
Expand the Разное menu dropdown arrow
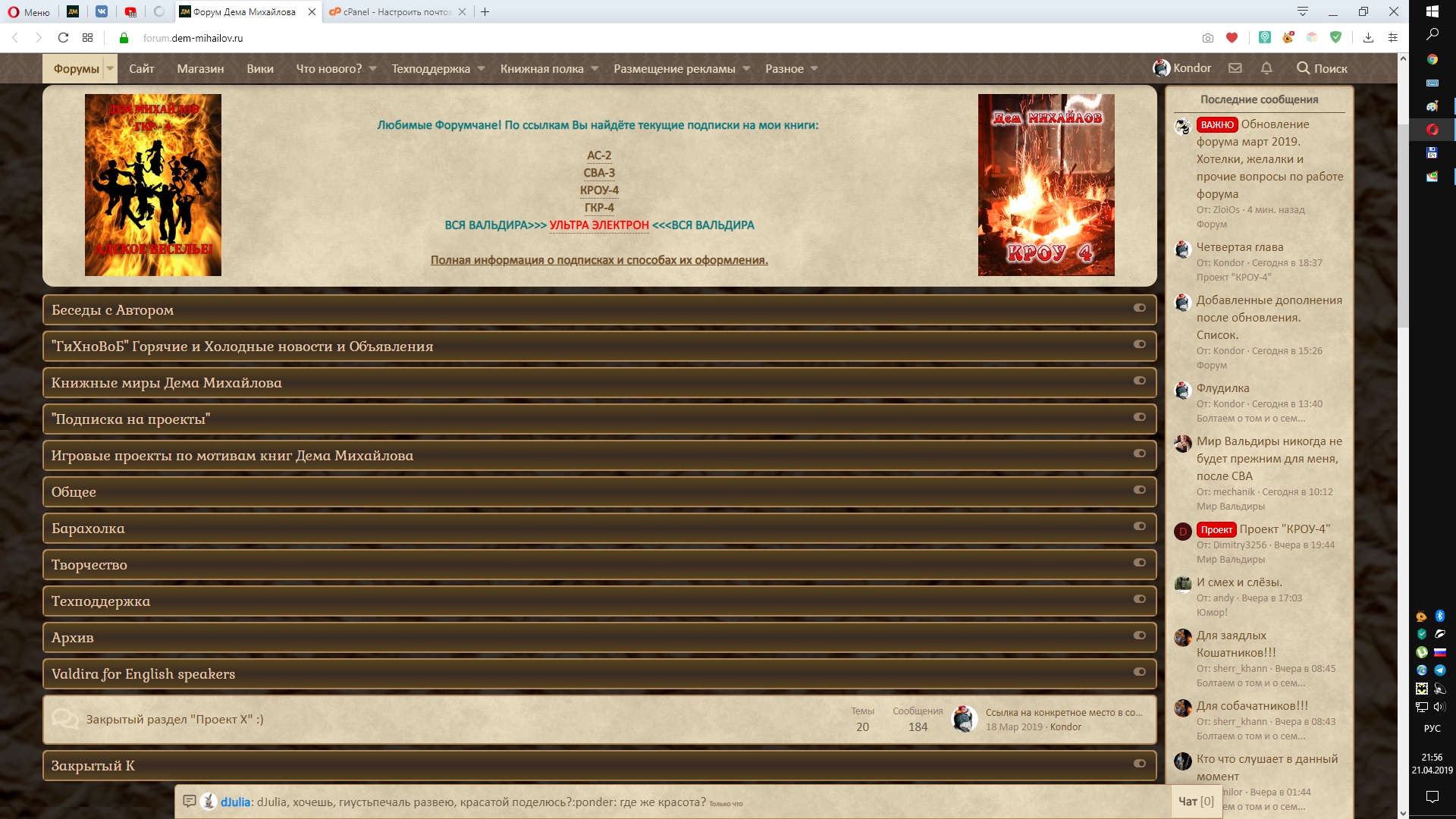[x=814, y=69]
